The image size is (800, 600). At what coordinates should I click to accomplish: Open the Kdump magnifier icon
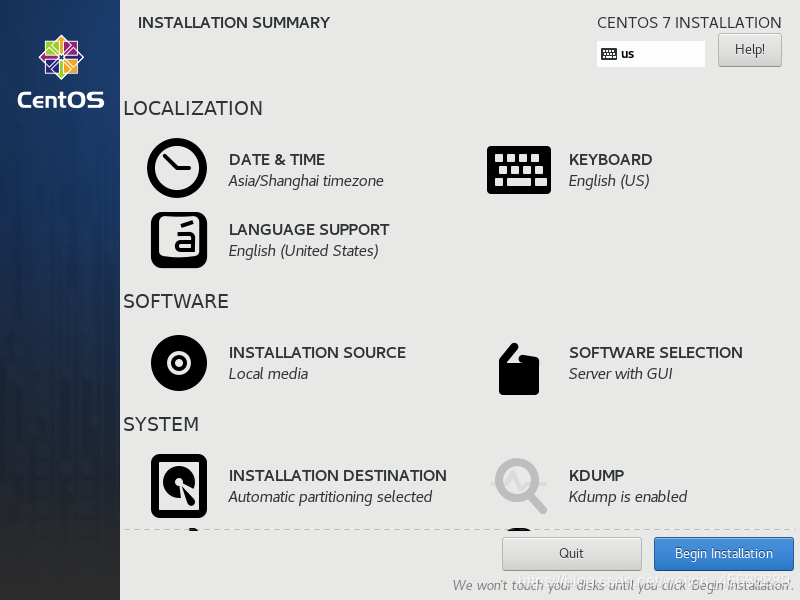[519, 486]
